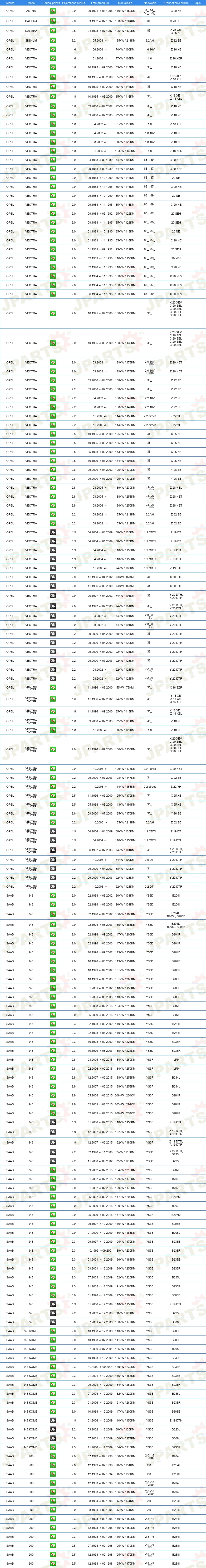Select the 150kW / 204KM power cell
Screen dimensions: 206x1568
click(126, 21)
